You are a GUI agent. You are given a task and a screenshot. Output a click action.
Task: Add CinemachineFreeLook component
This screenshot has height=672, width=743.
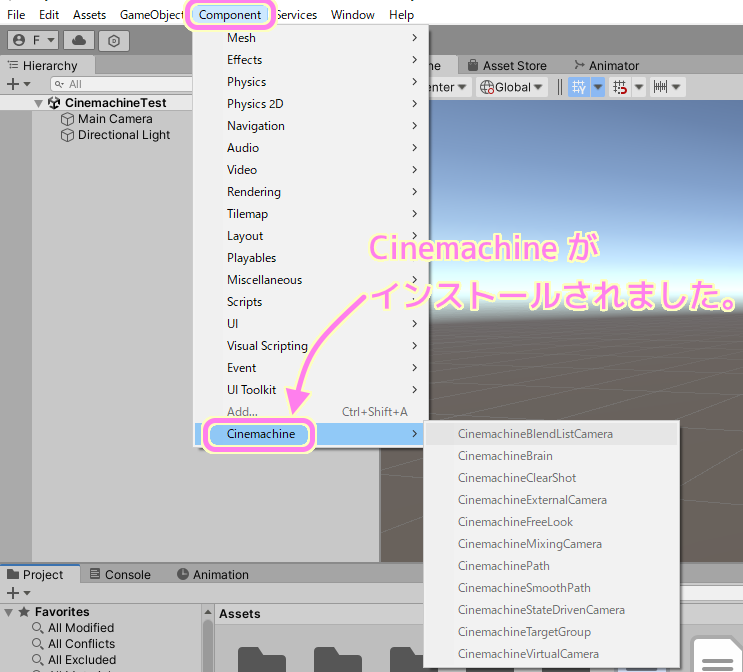pos(552,522)
